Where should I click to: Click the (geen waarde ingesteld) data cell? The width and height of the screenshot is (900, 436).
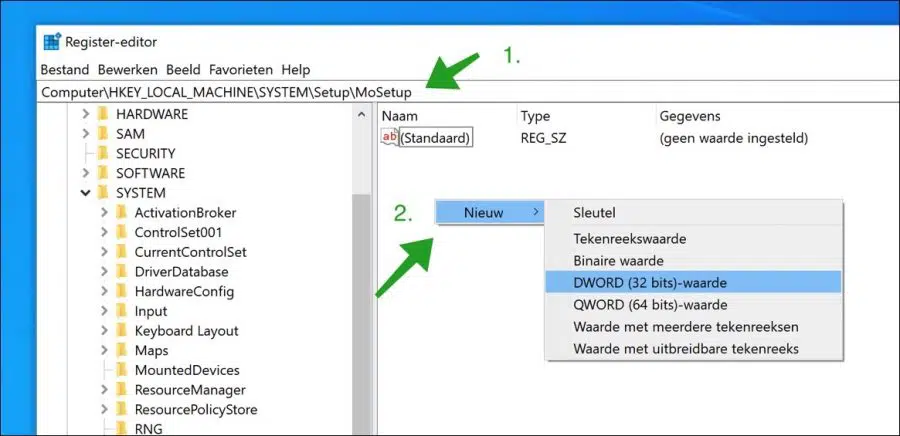point(734,138)
